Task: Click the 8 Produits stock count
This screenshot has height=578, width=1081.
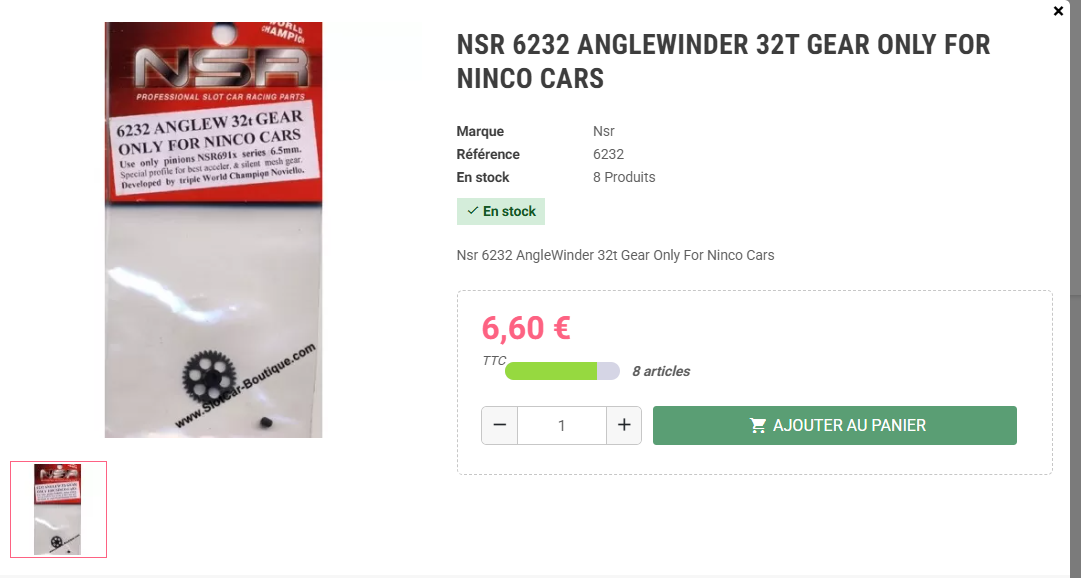Action: (624, 177)
